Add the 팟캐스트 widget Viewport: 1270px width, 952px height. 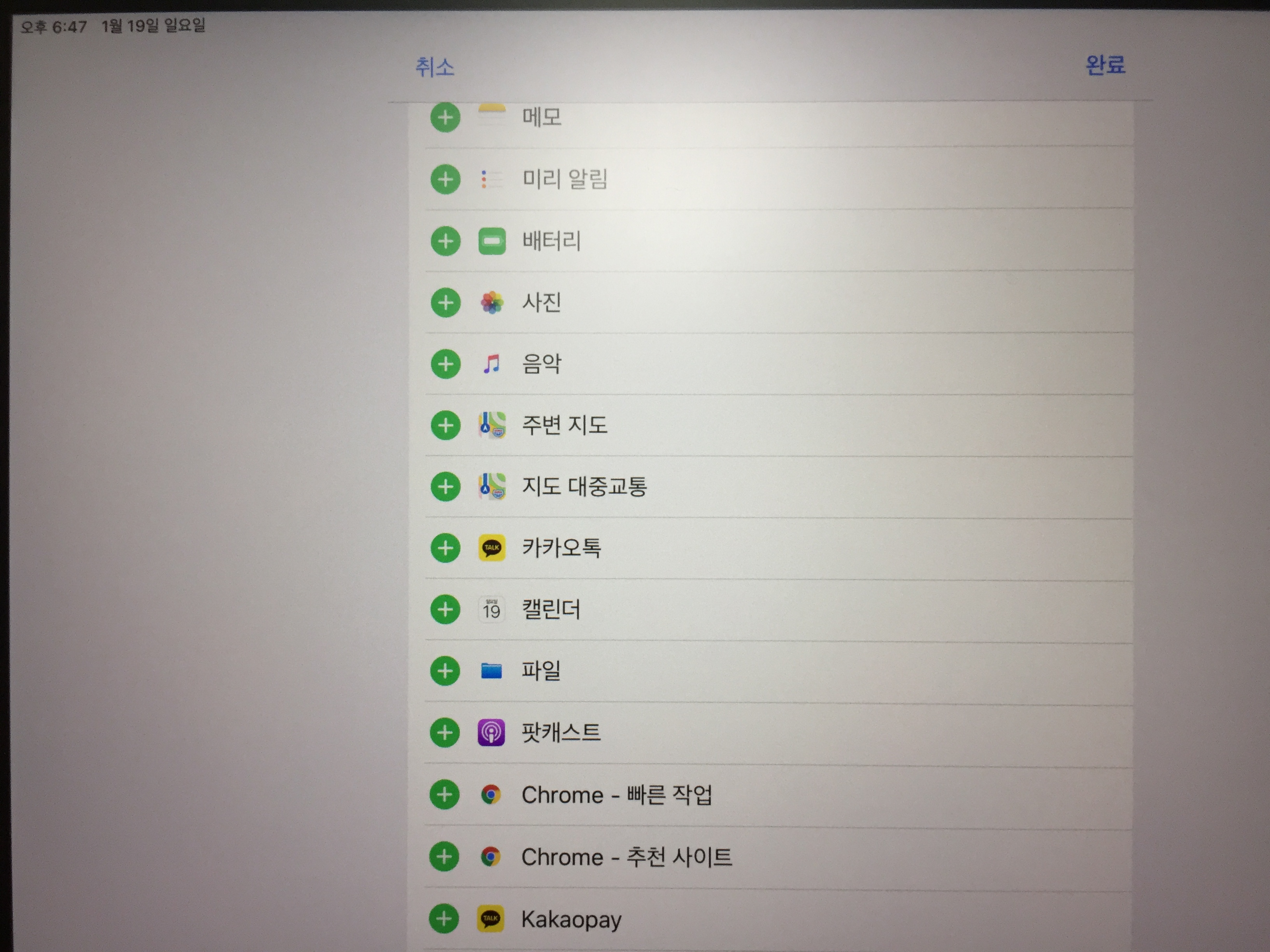coord(445,733)
